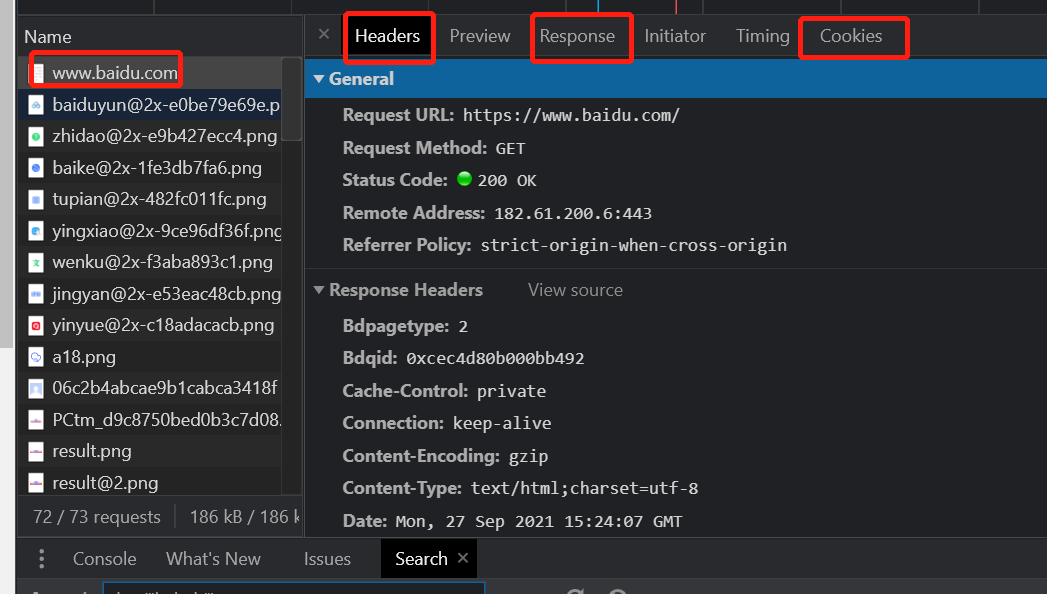Select jingyan@2x-e53eac48cb.png request name

167,294
